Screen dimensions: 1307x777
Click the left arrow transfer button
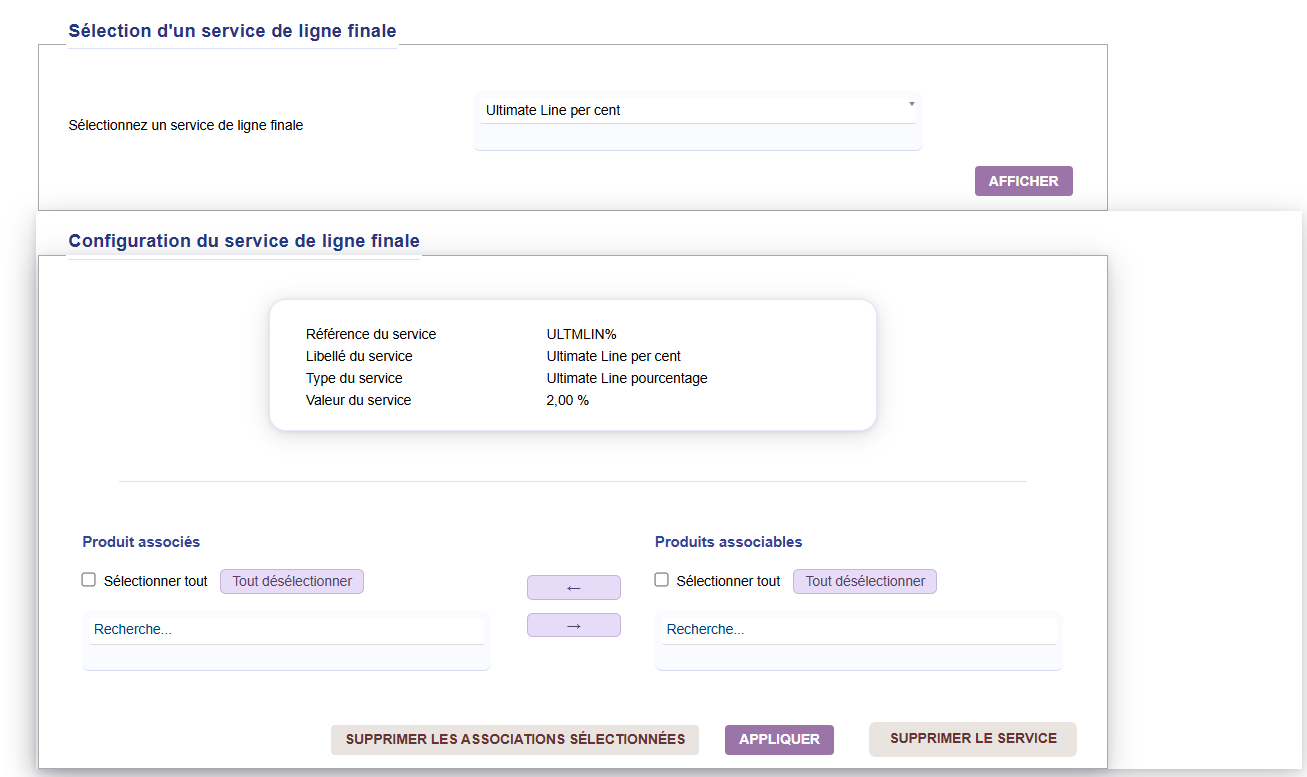573,588
